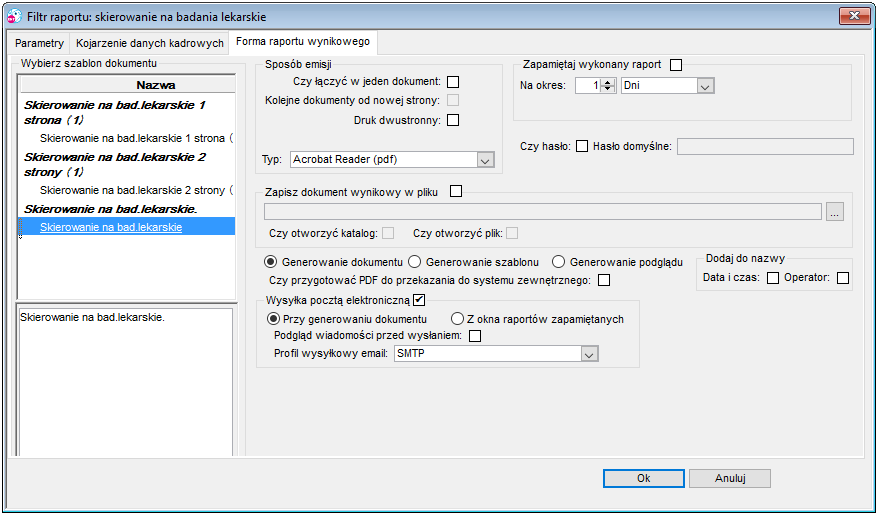Enable Czy łączyć w jeden dokument
Image resolution: width=878 pixels, height=515 pixels.
[x=453, y=82]
